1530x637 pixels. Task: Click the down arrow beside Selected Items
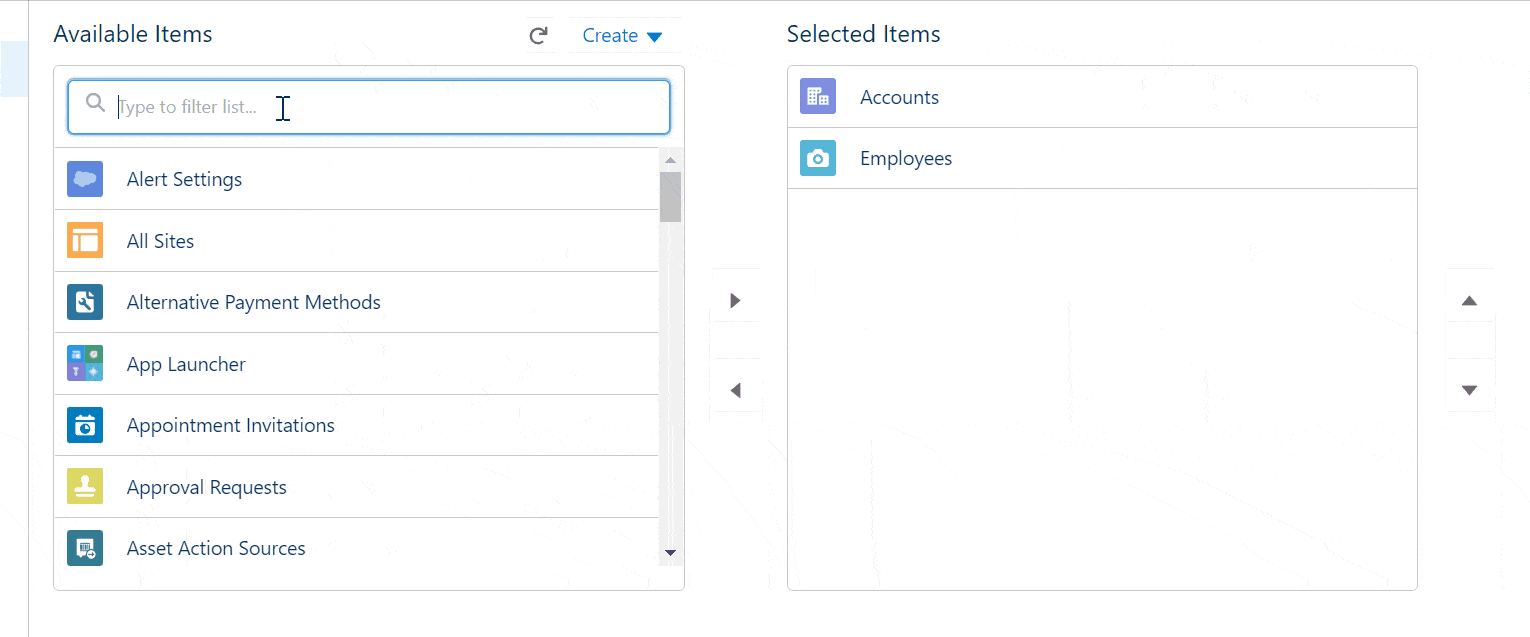coord(1470,390)
